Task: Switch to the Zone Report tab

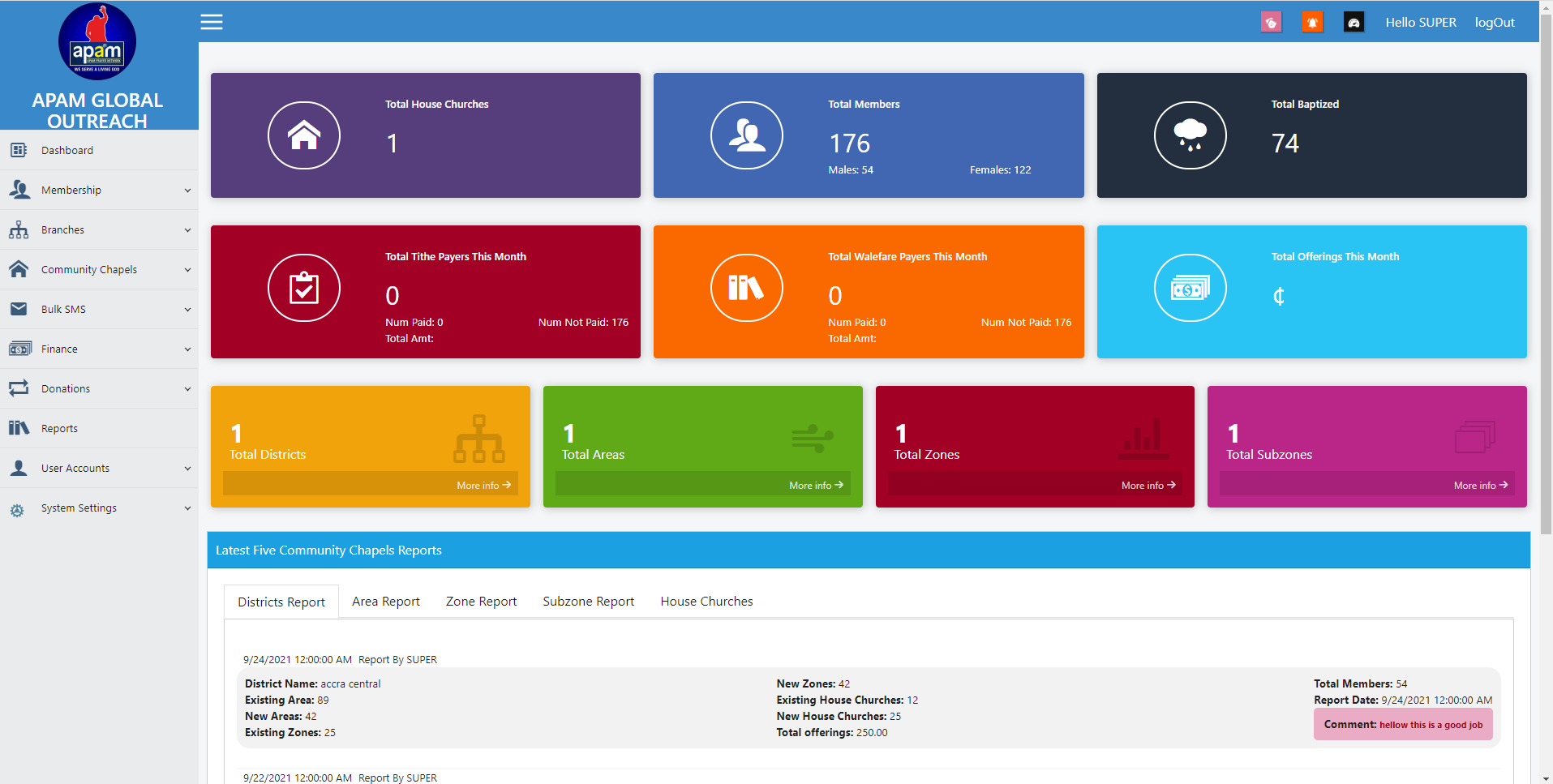Action: pos(481,602)
